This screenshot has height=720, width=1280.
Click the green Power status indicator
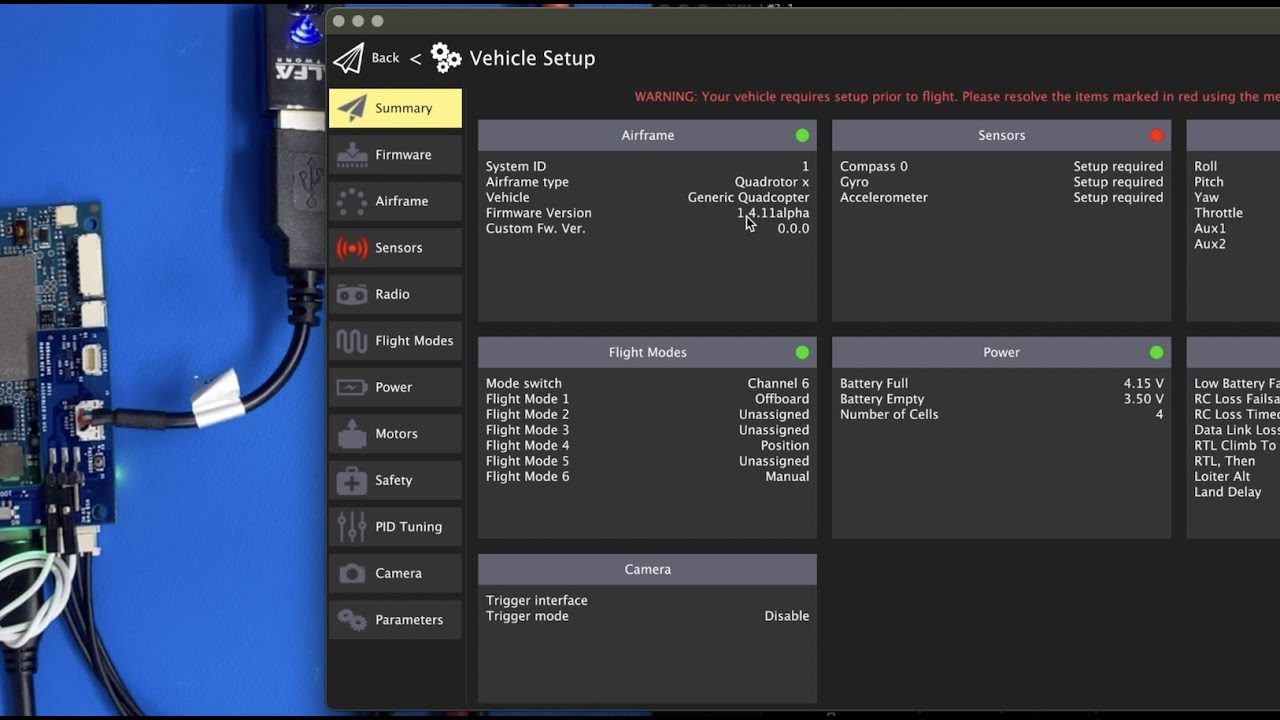coord(1156,352)
